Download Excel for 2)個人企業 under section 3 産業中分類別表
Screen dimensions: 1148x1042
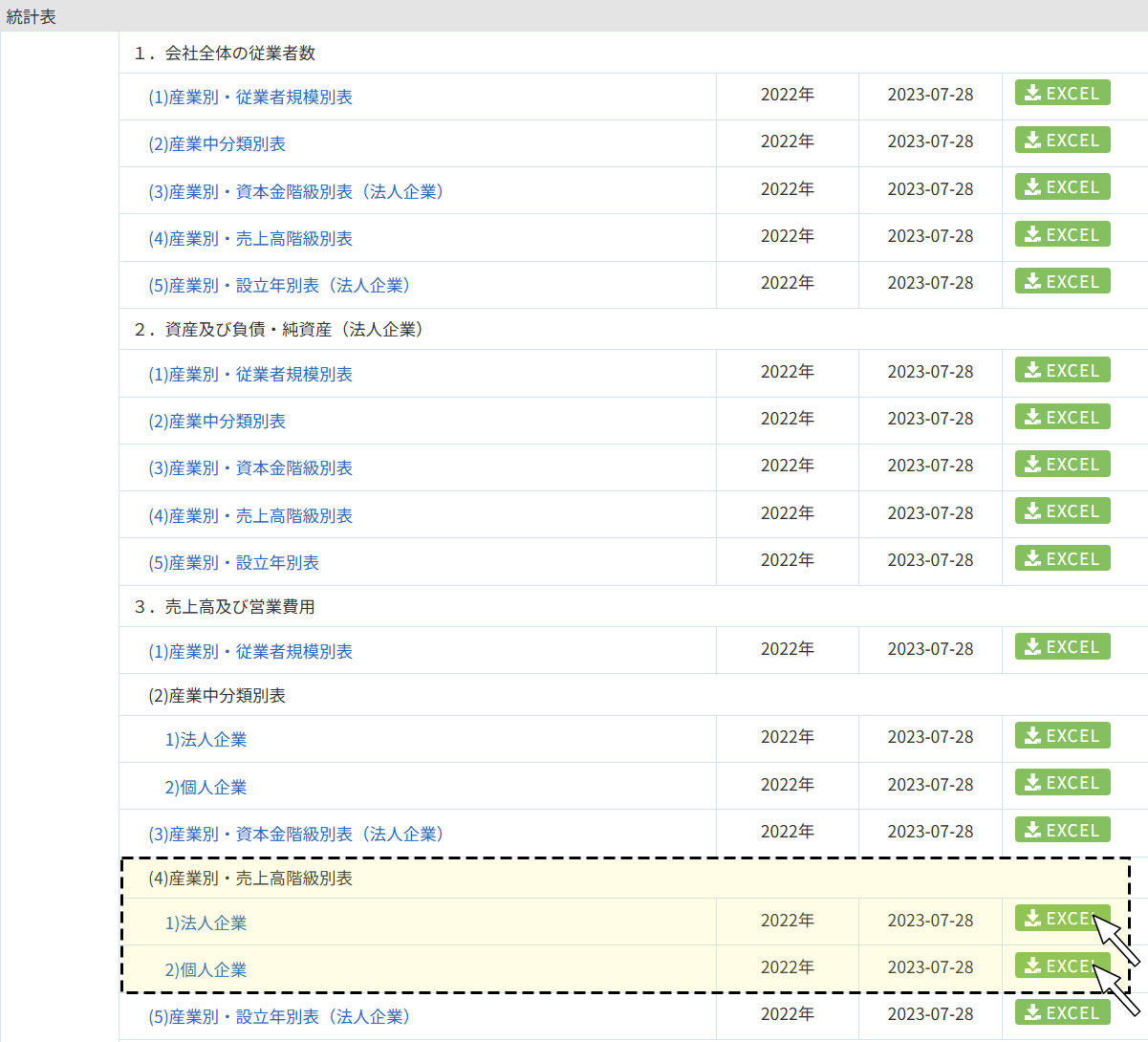[1062, 783]
